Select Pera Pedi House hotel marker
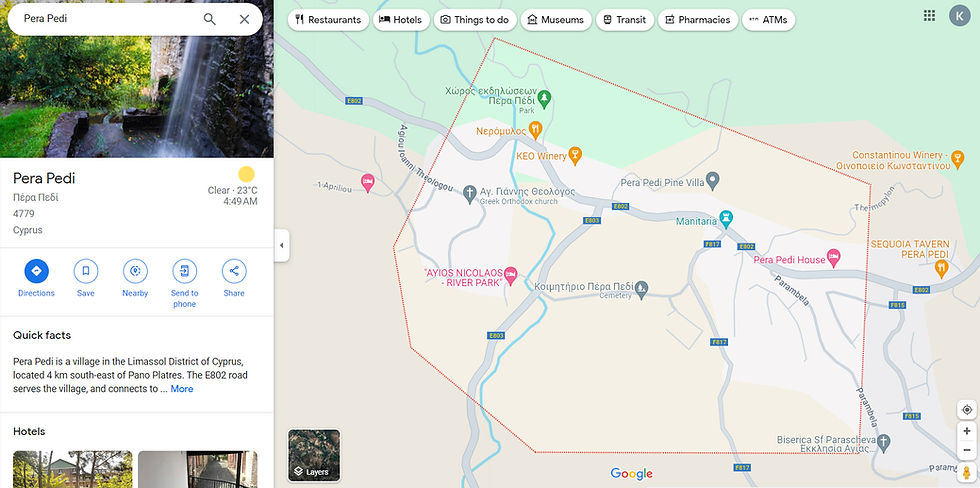 point(832,256)
